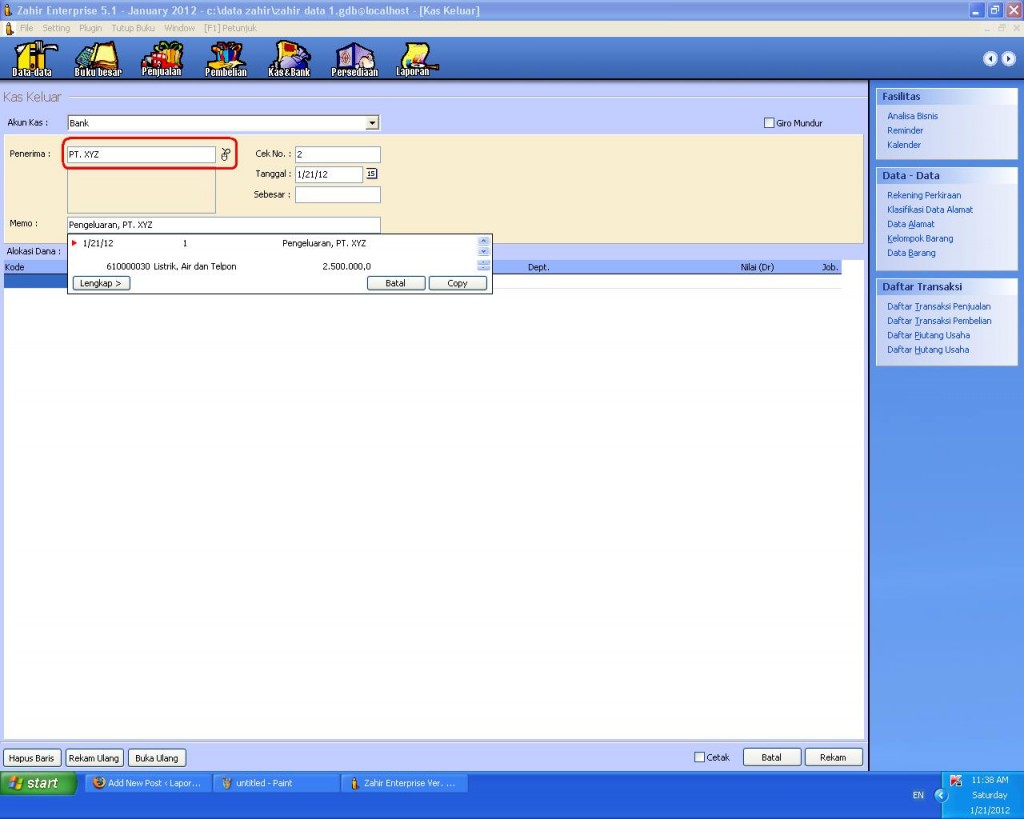Tick the Cetak checkbox

(x=699, y=758)
